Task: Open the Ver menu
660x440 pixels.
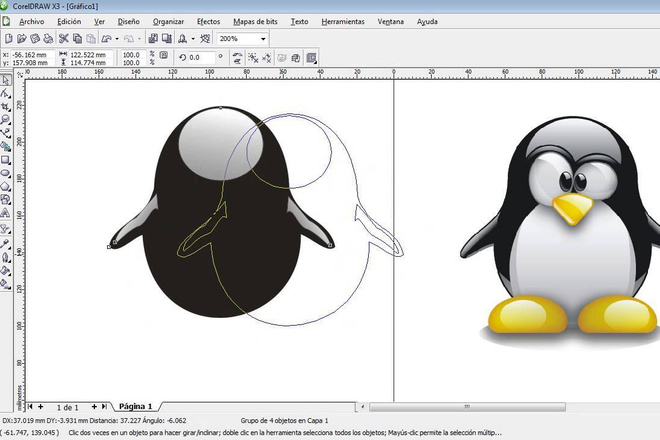Action: (x=99, y=21)
